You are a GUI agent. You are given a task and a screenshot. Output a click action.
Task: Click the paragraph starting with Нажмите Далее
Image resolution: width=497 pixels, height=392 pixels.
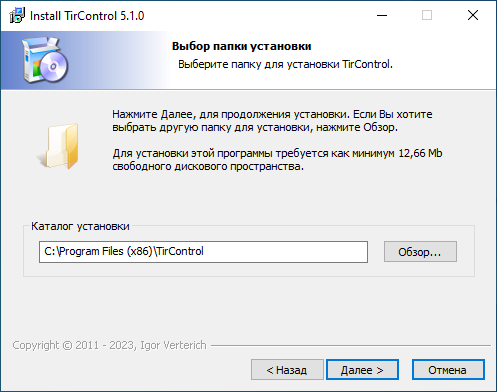272,121
